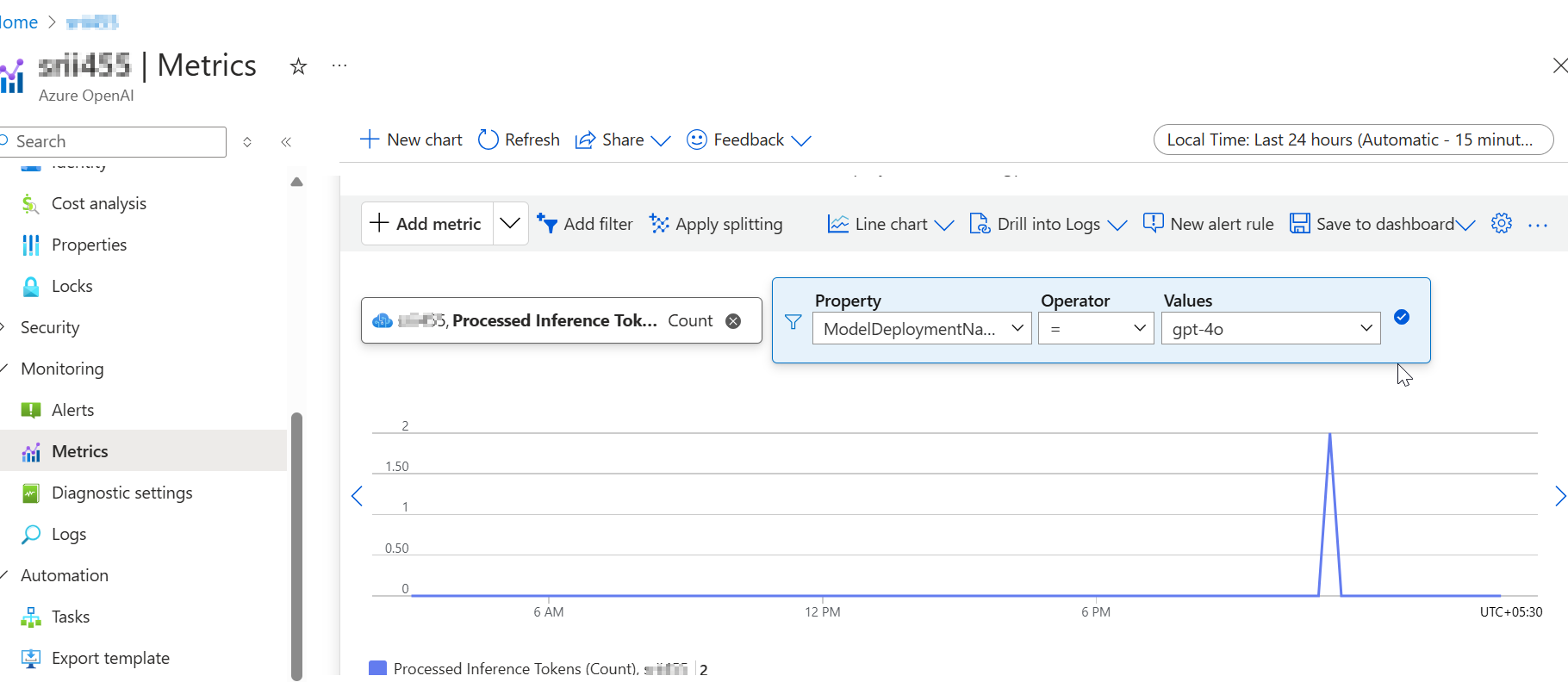Pan chart forward with right arrow
Viewport: 1568px width, 682px height.
tap(1559, 496)
